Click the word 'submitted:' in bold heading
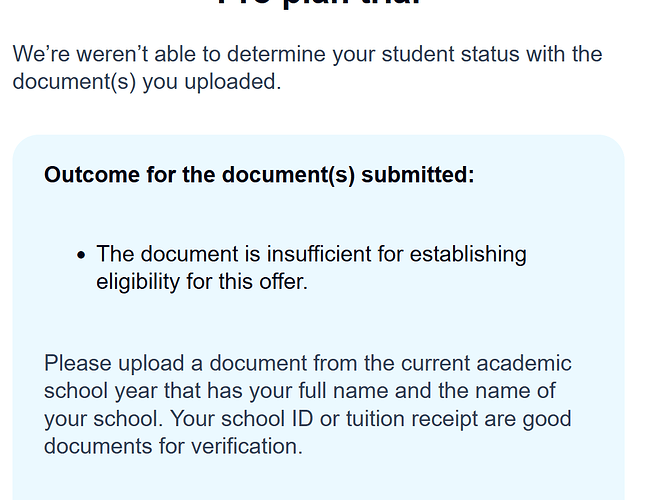The width and height of the screenshot is (657, 500). [x=418, y=174]
